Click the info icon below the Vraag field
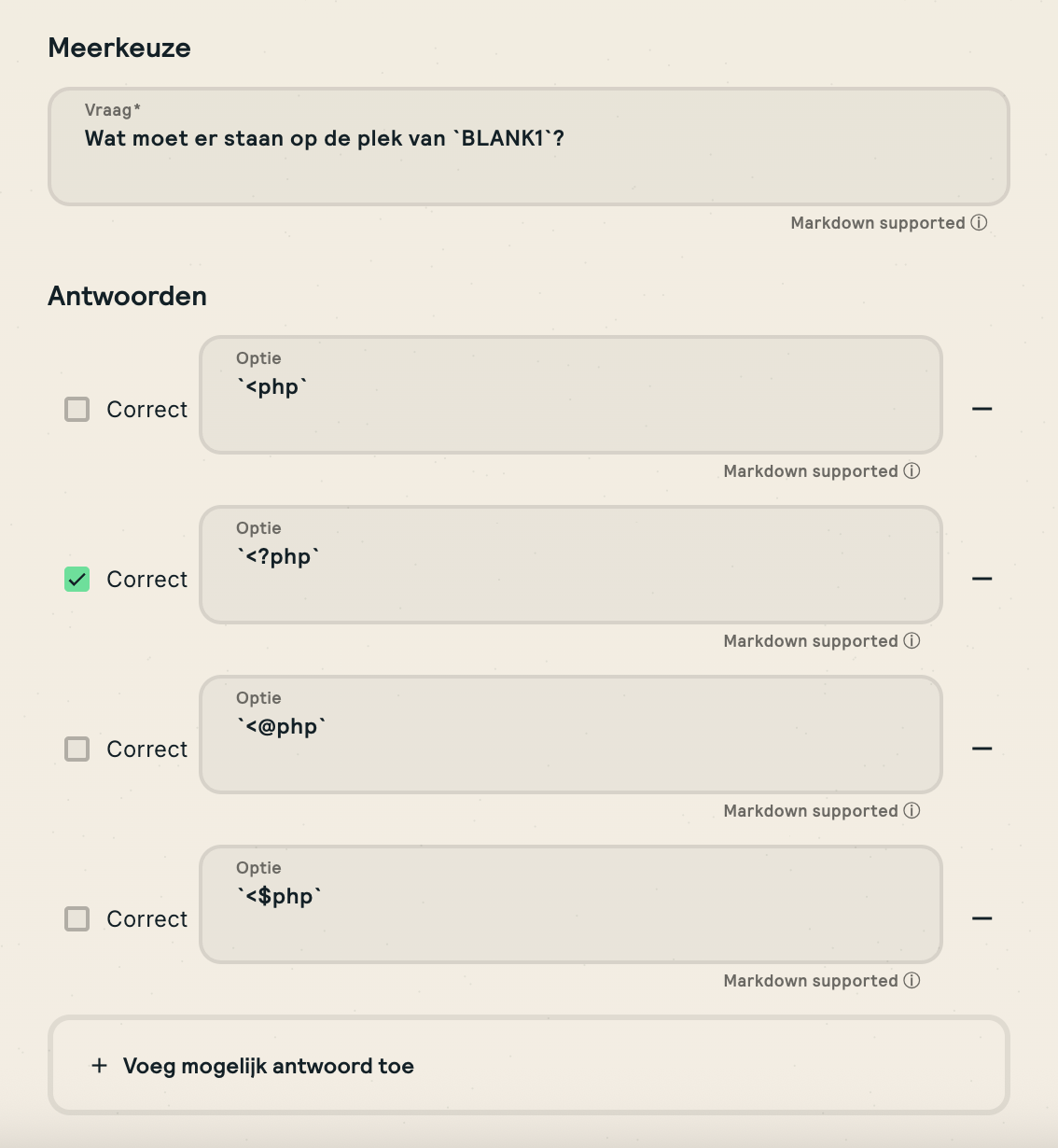 coord(979,223)
